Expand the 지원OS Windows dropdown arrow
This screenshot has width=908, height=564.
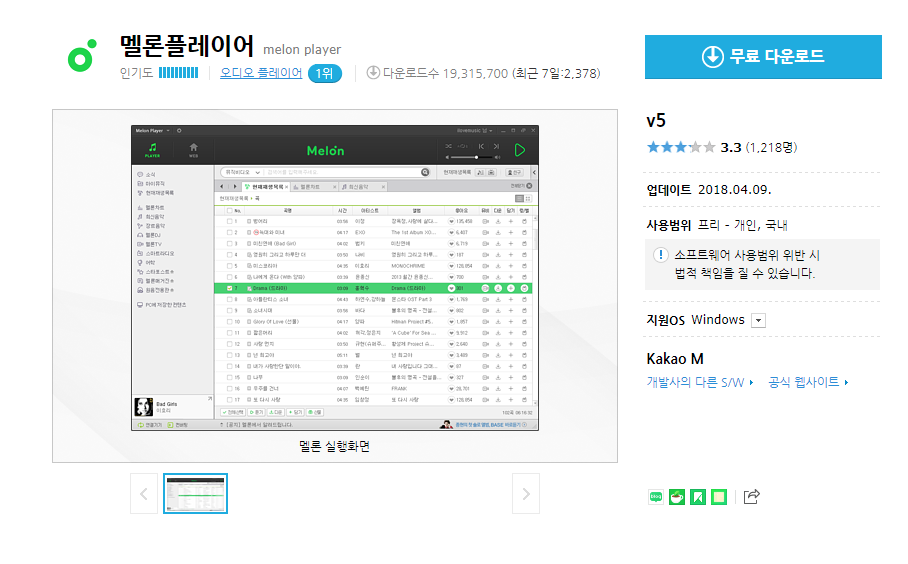pyautogui.click(x=759, y=320)
